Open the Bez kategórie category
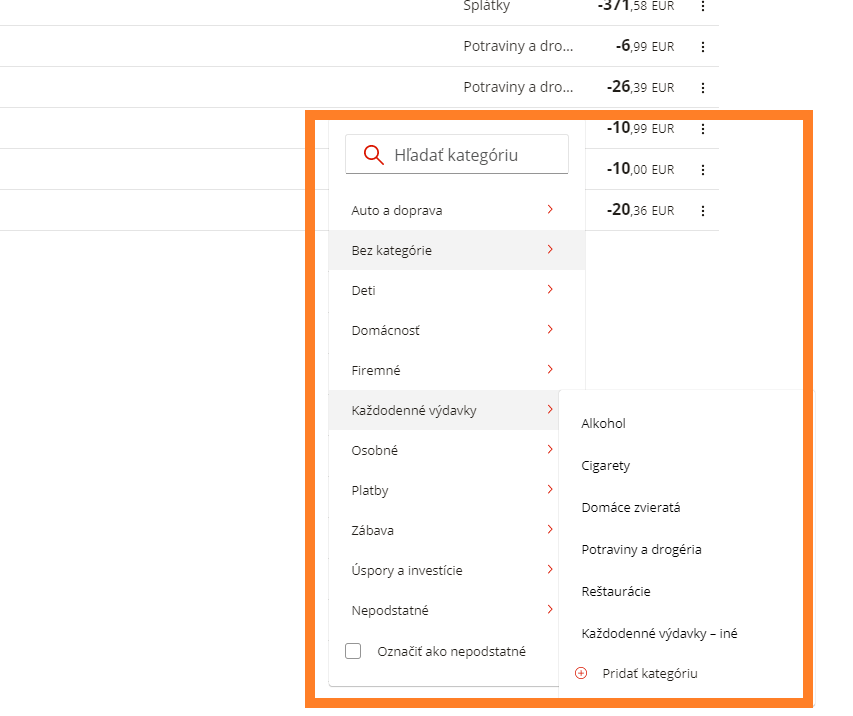 [x=457, y=250]
